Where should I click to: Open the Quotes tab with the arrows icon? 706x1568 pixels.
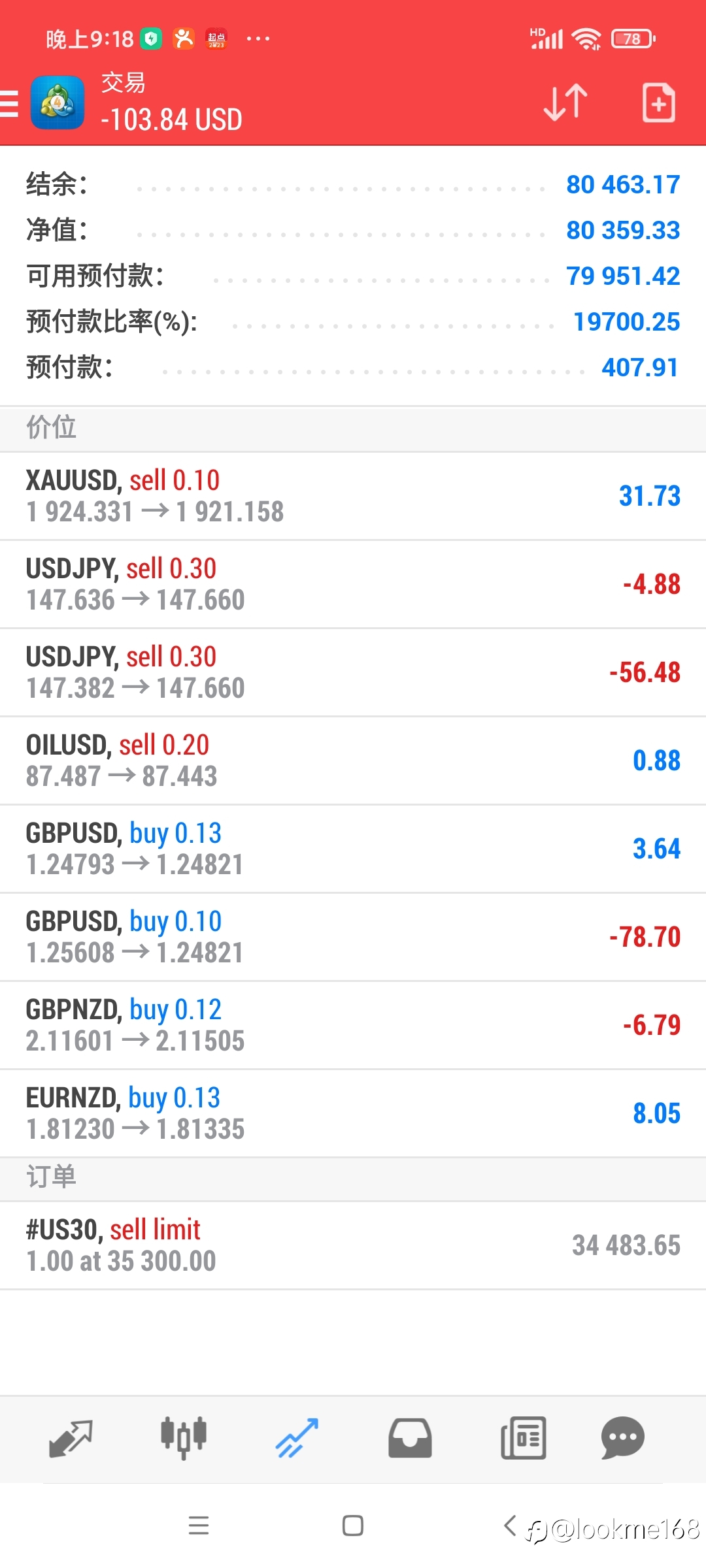[x=71, y=1438]
